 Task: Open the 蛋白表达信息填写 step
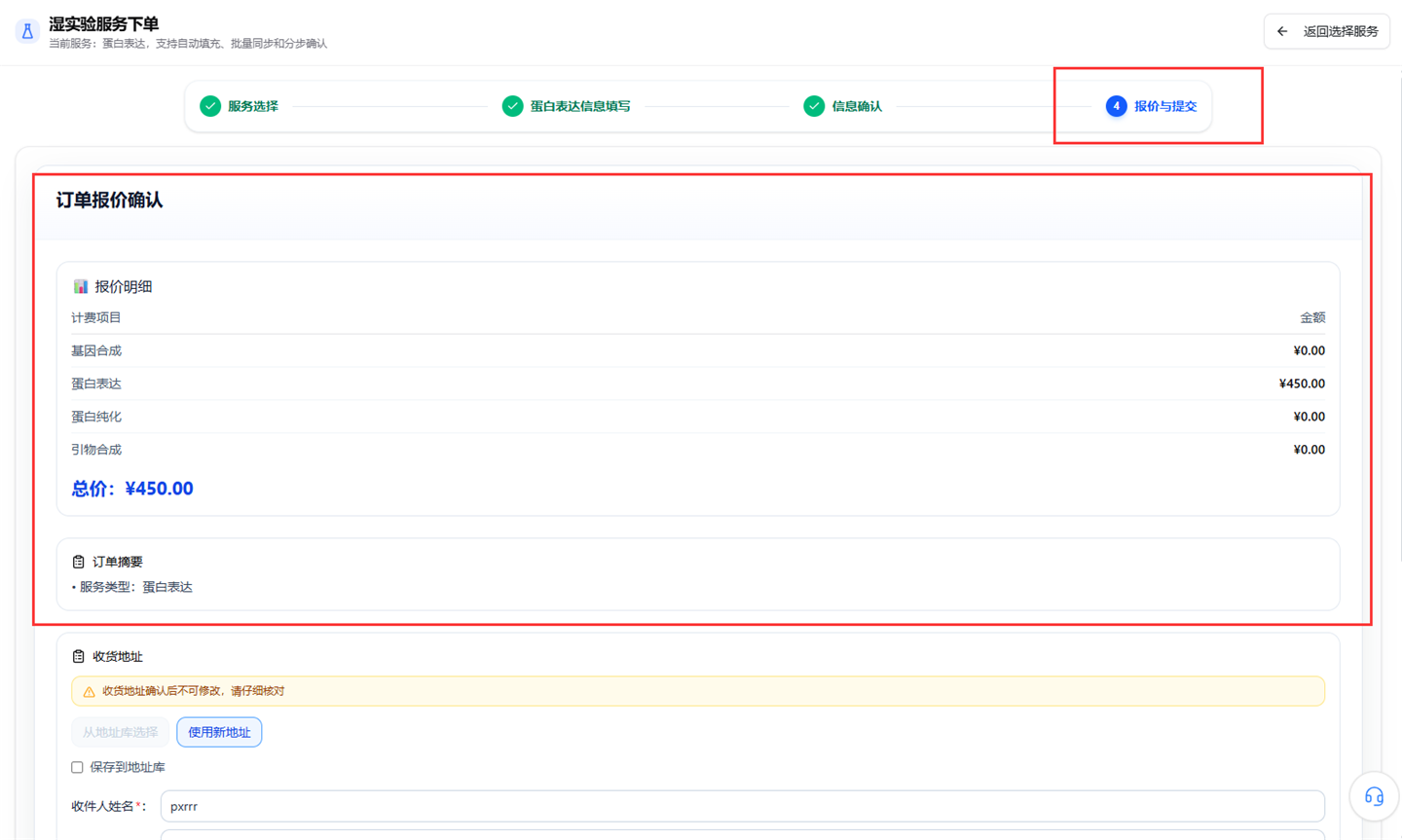[x=567, y=106]
